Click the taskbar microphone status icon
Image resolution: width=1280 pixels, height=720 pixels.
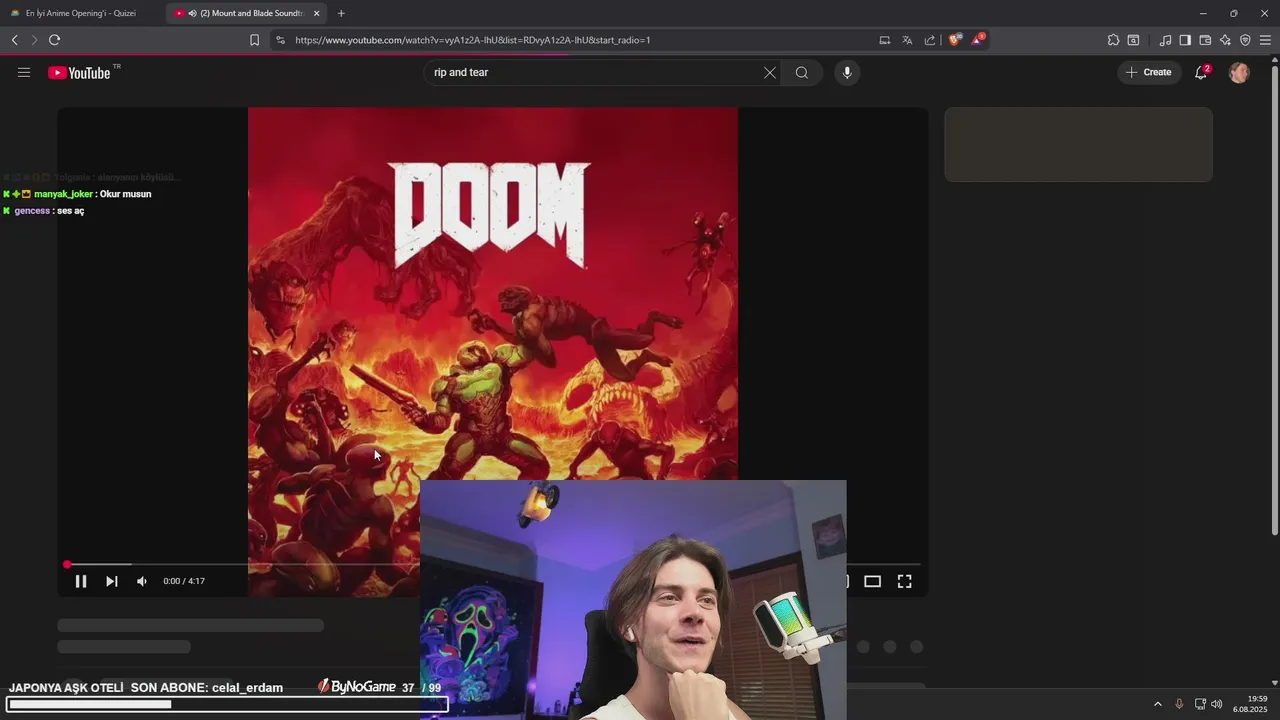[x=1179, y=704]
